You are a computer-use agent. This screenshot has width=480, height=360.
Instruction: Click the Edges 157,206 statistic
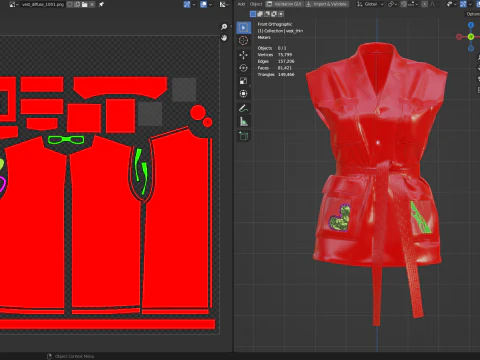click(276, 61)
